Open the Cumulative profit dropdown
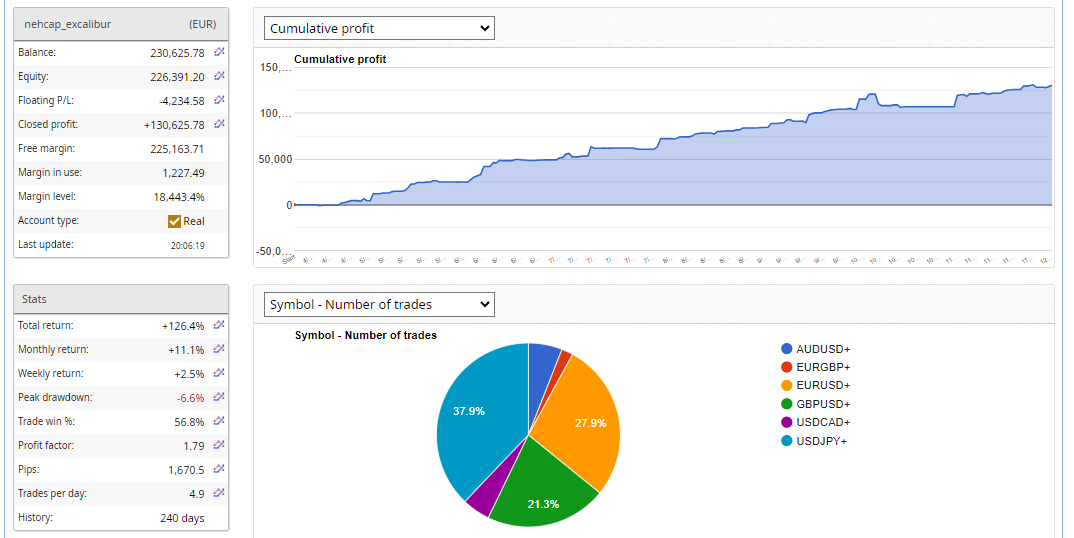The width and height of the screenshot is (1074, 538). tap(379, 28)
